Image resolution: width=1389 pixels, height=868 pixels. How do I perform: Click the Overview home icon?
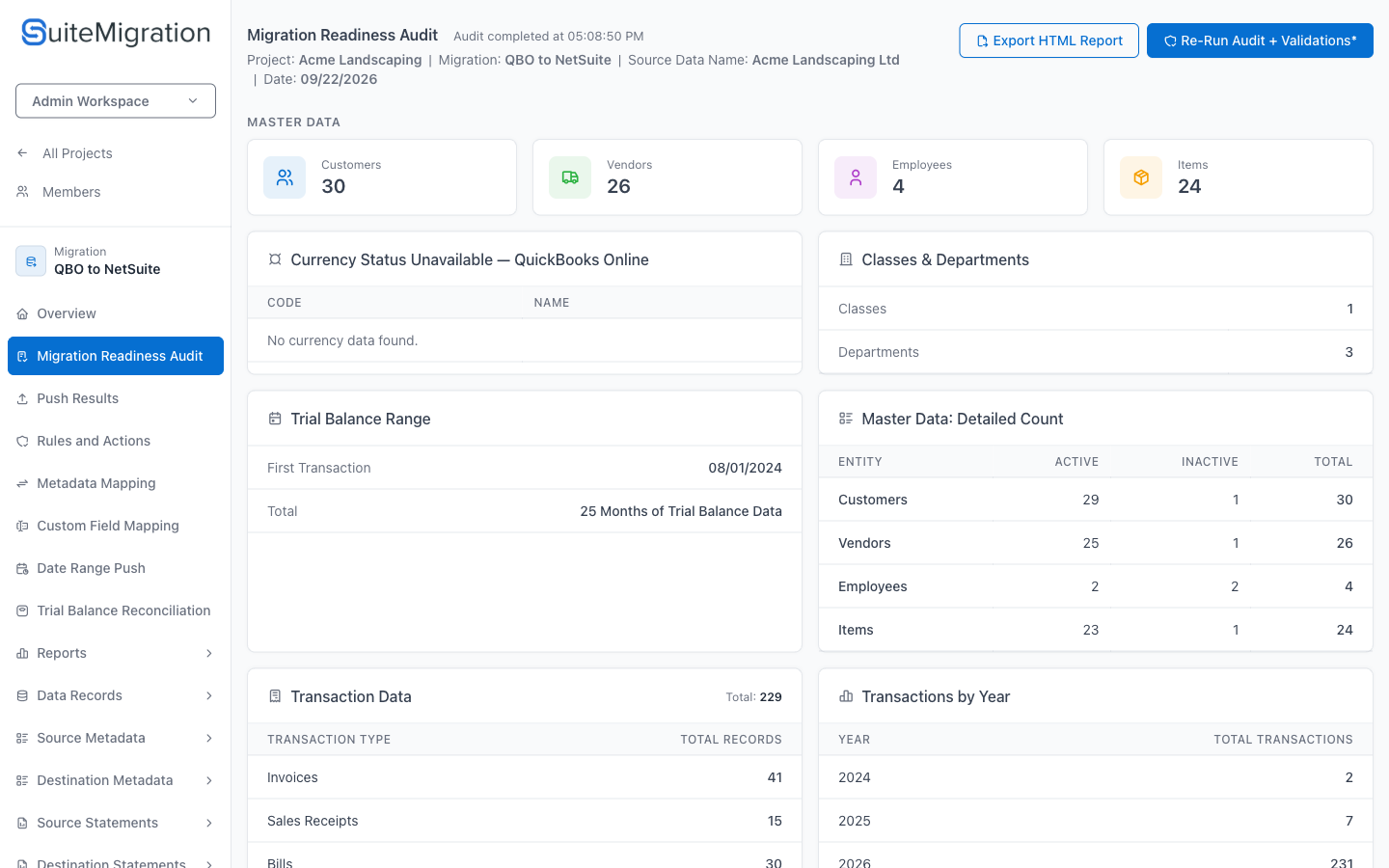(22, 313)
